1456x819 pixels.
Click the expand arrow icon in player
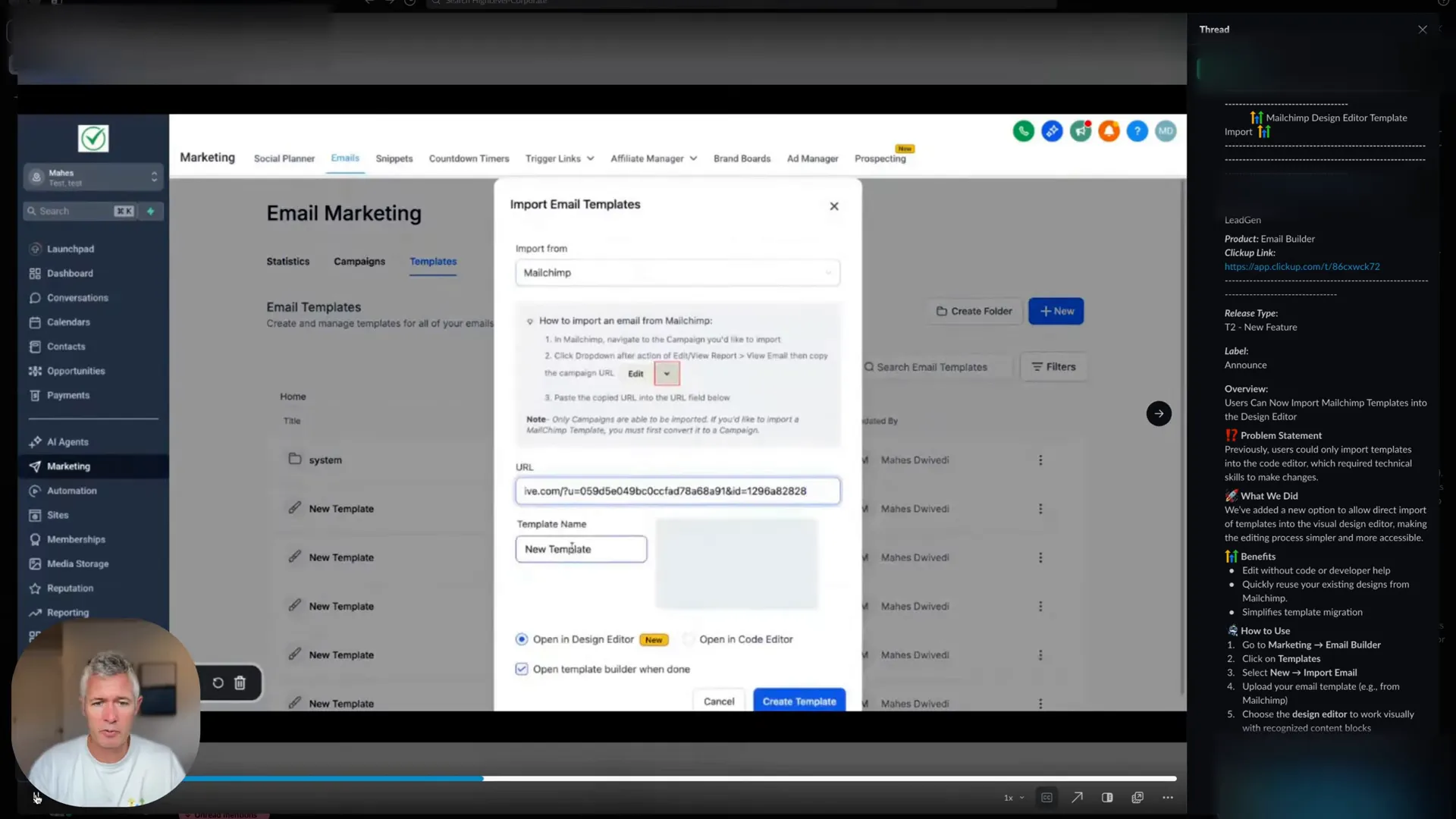click(x=1077, y=797)
